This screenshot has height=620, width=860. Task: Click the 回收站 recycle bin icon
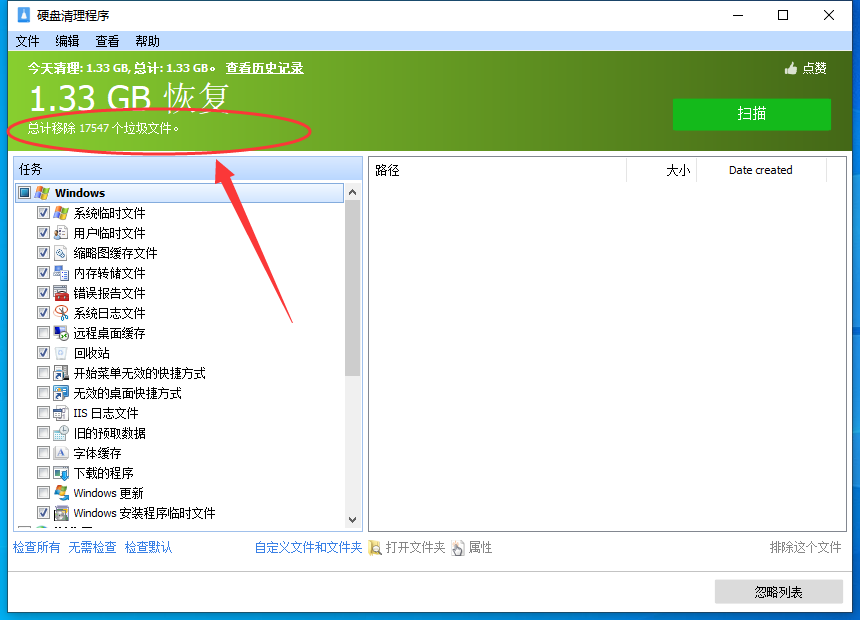point(61,353)
